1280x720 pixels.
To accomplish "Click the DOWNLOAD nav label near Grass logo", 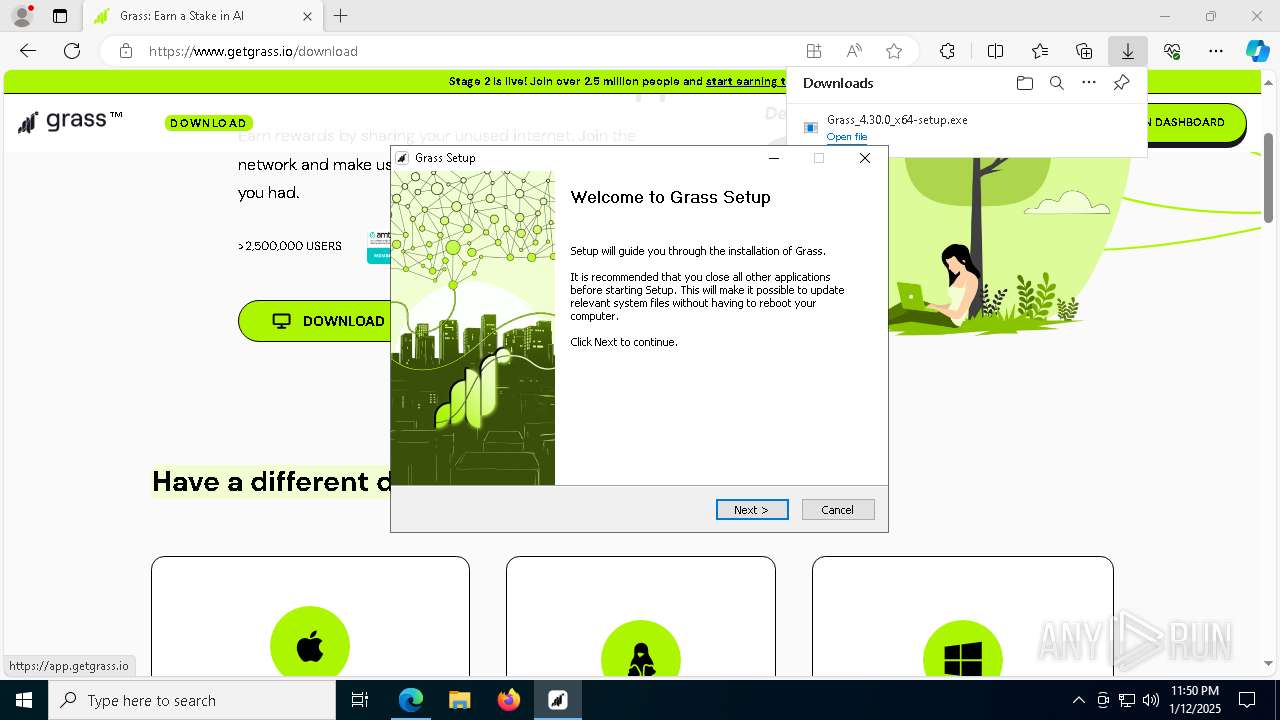I will click(x=208, y=123).
